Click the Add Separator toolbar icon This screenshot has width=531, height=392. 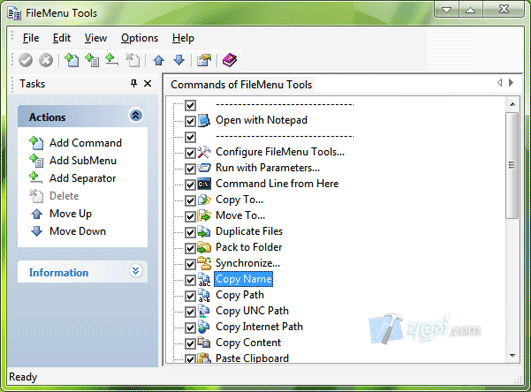[111, 60]
